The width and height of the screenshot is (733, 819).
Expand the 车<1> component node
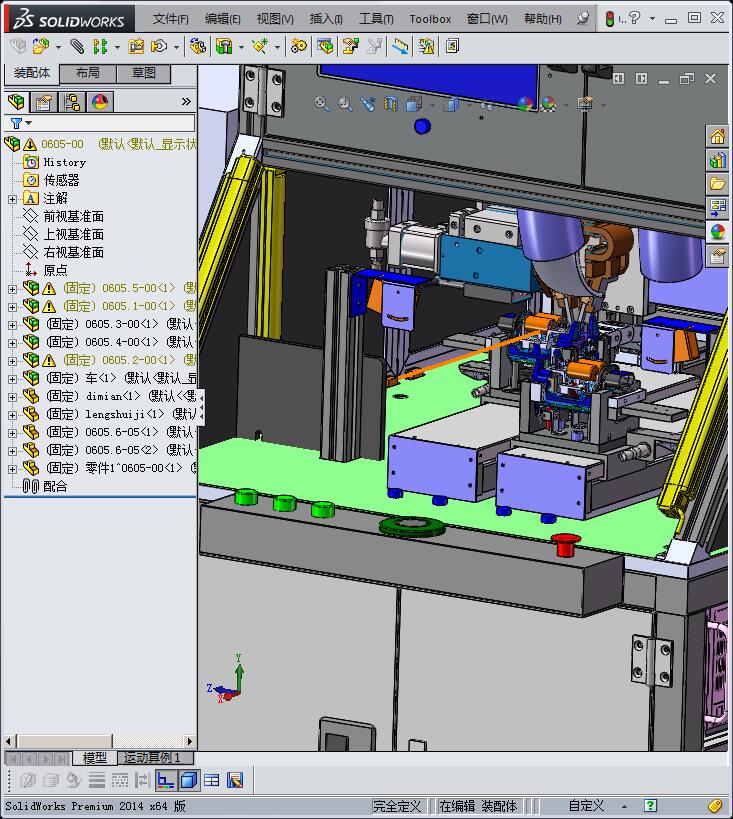(x=13, y=379)
